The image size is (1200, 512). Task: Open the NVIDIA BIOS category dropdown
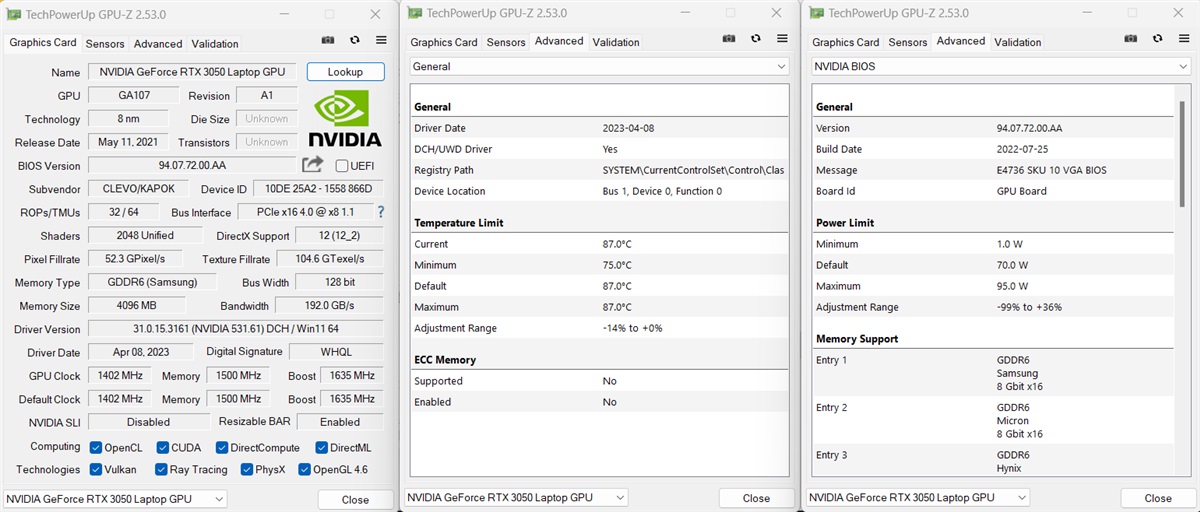point(1001,67)
